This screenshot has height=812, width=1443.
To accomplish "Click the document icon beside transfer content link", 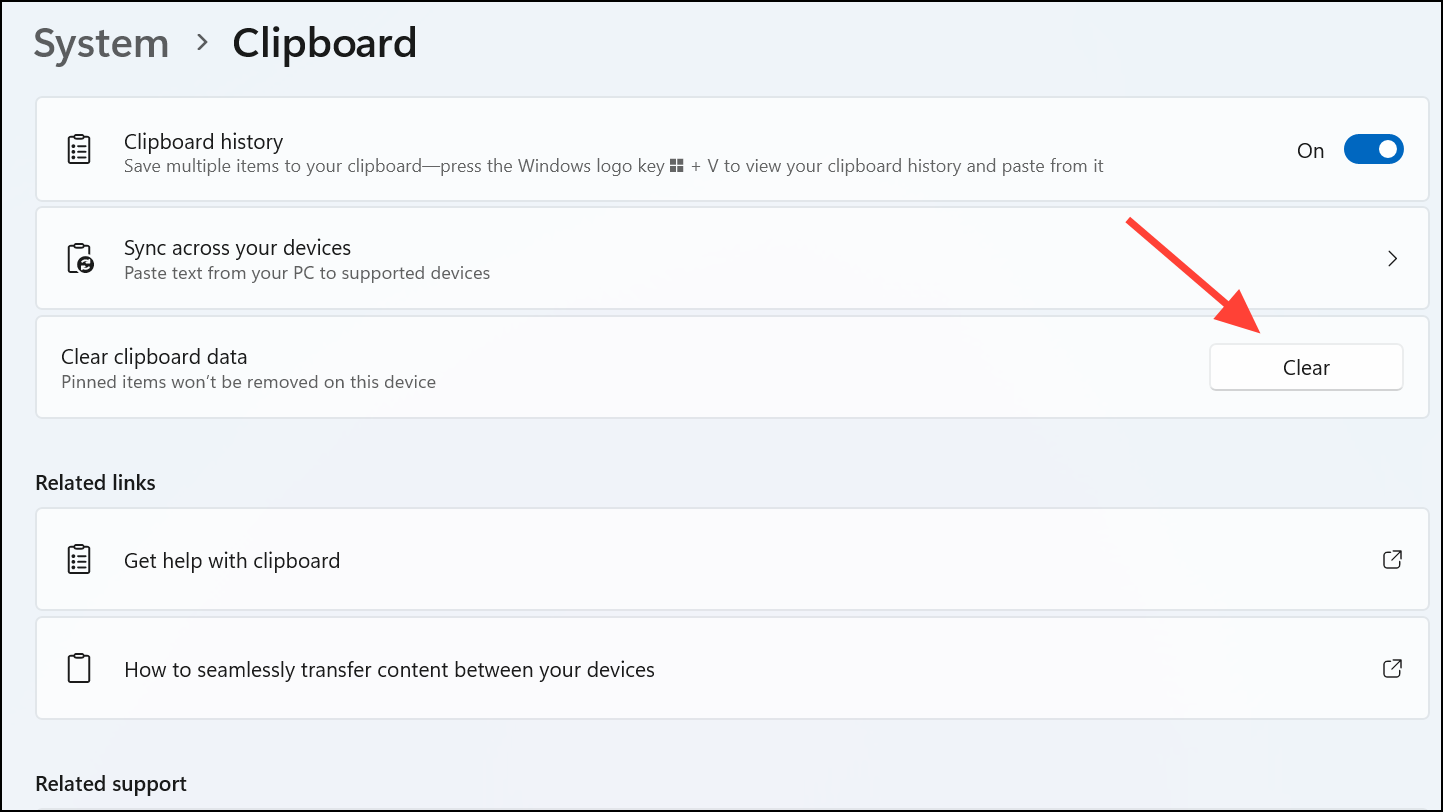I will point(78,668).
